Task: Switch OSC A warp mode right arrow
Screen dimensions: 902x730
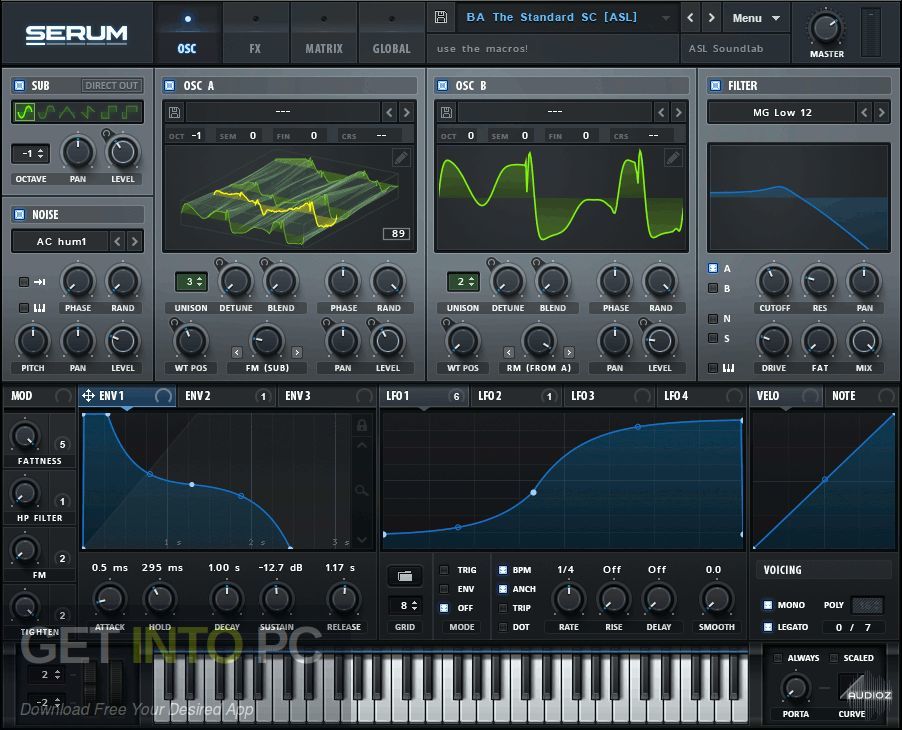Action: [297, 352]
